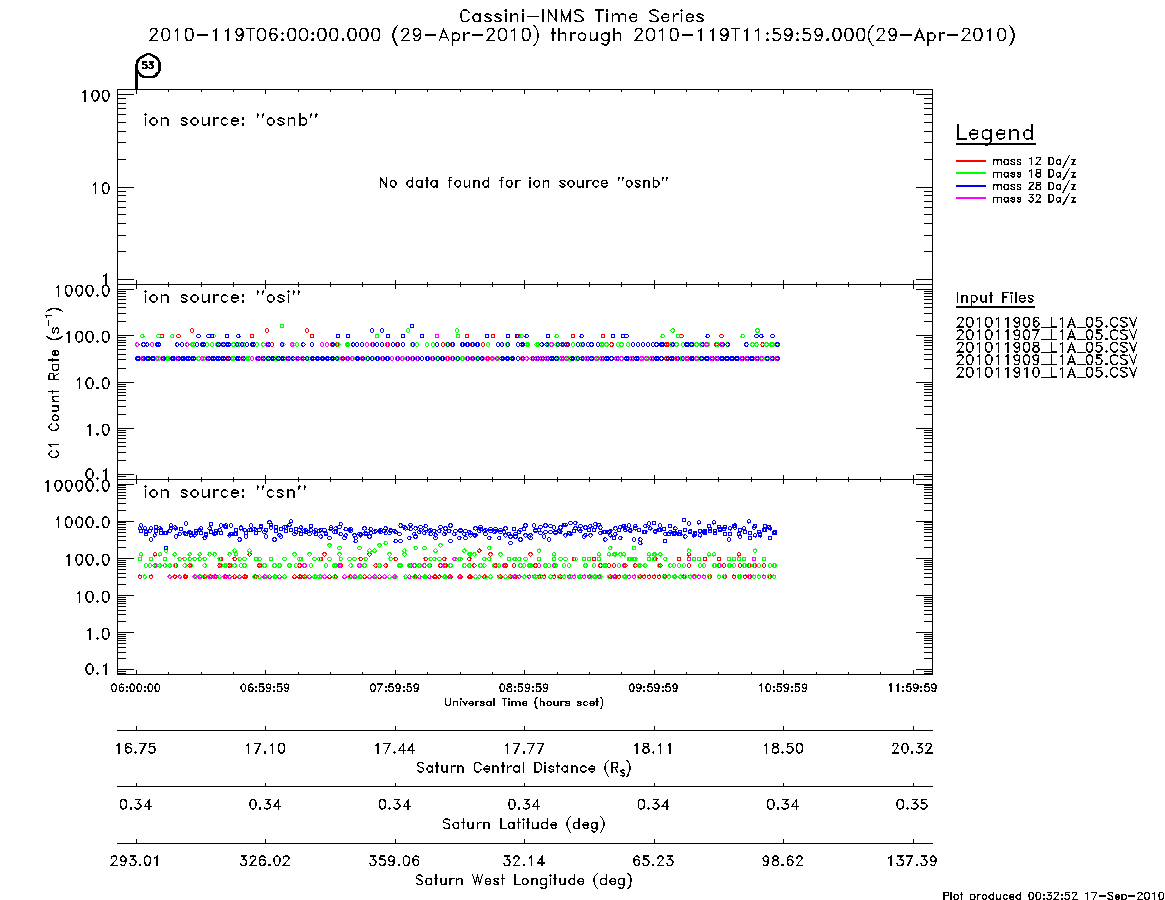Viewport: 1165px width, 900px height.
Task: Click the 07:59:59 time axis tick label
Action: coord(395,688)
